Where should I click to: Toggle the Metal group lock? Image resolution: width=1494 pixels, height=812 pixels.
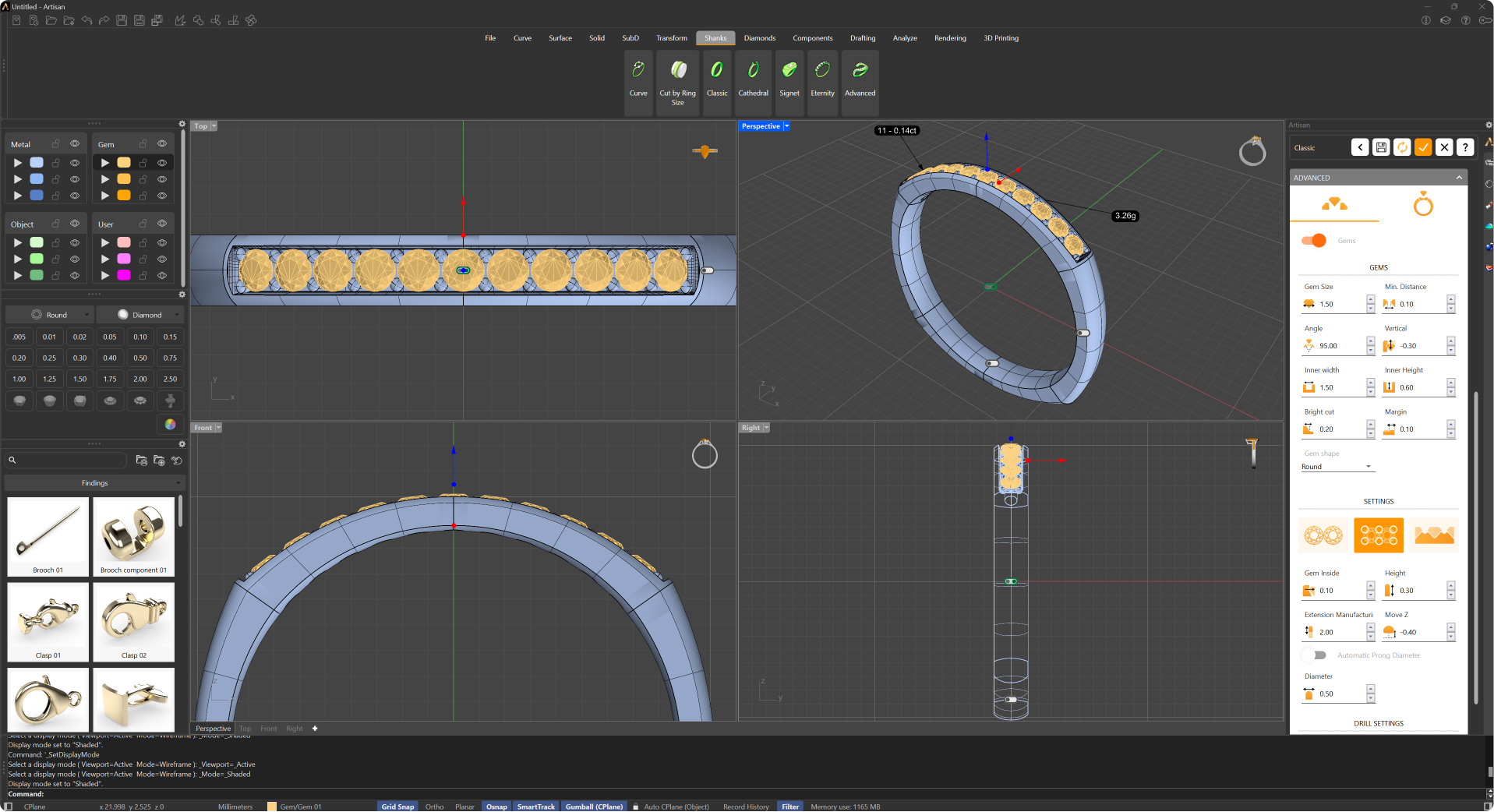tap(55, 144)
